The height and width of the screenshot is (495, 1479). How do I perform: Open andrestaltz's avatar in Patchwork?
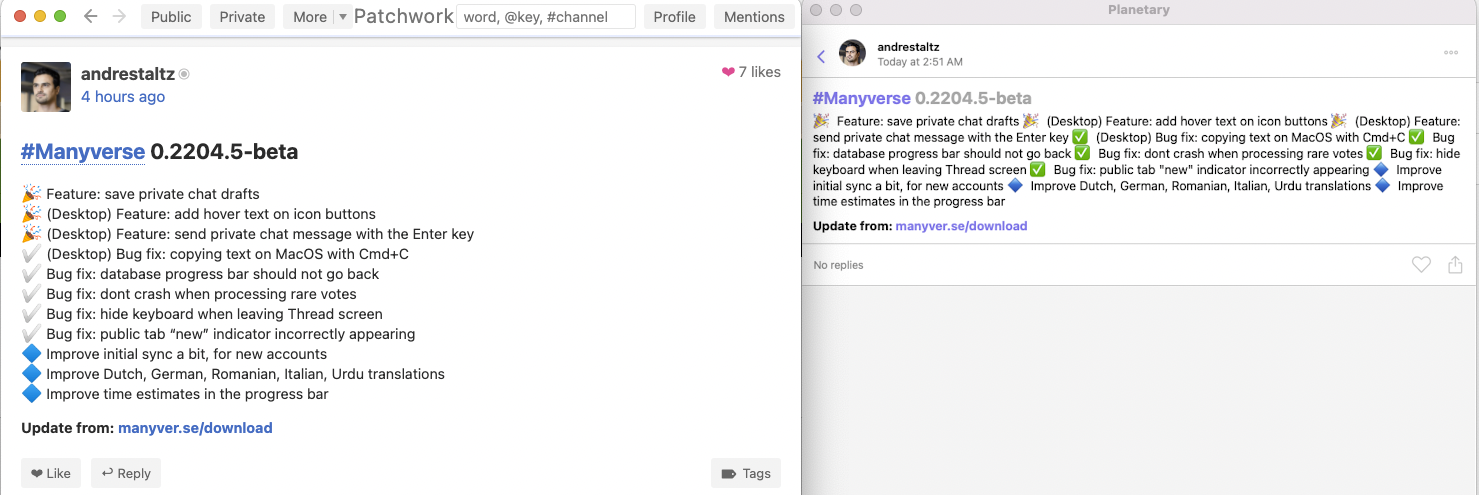(46, 87)
